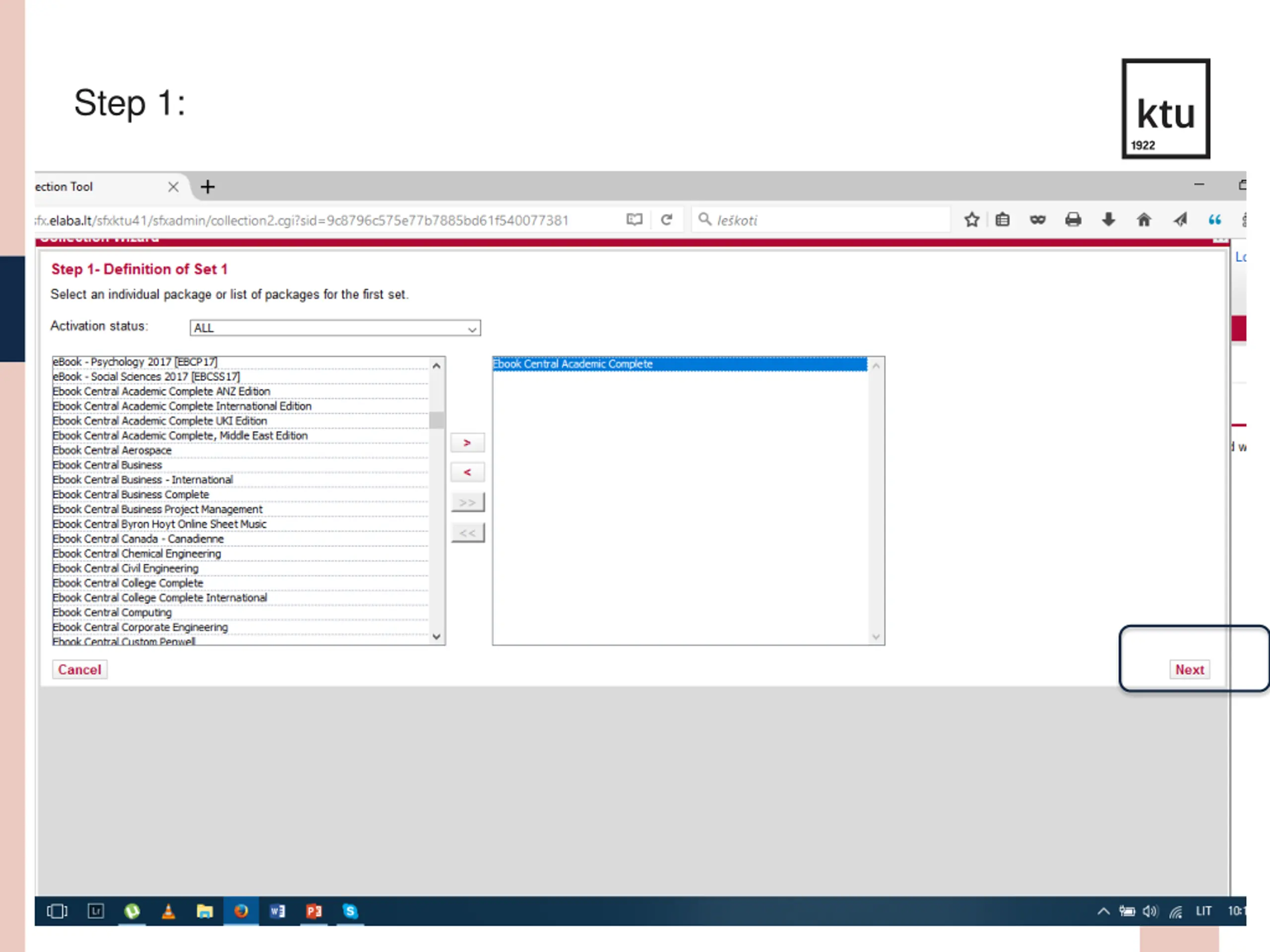Click the left list scrollbar up arrow

(x=437, y=365)
